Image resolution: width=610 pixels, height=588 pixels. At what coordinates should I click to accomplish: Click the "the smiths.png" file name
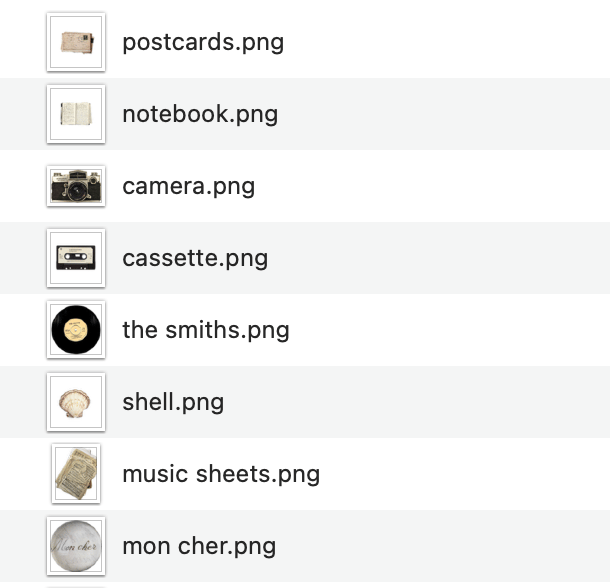[206, 330]
